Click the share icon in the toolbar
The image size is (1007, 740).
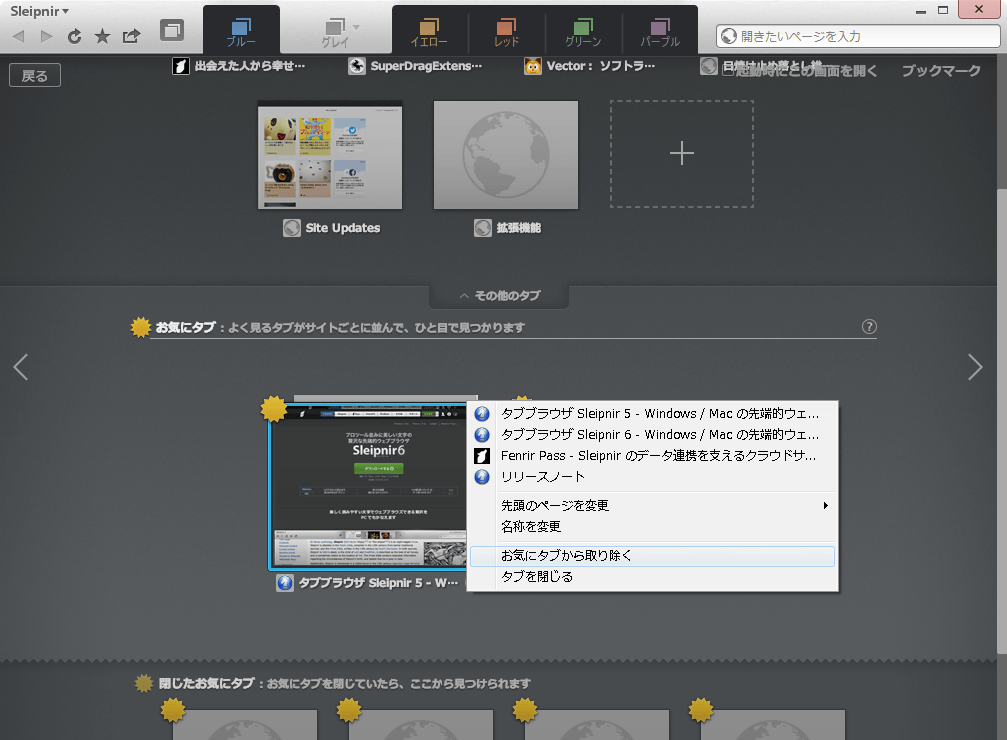(x=132, y=36)
